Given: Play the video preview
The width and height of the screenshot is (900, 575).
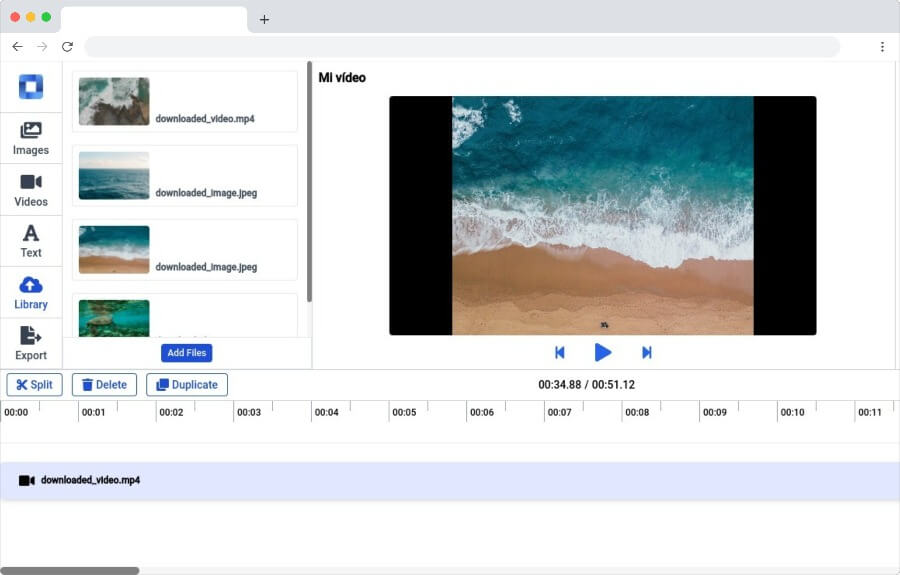Looking at the screenshot, I should coord(603,352).
